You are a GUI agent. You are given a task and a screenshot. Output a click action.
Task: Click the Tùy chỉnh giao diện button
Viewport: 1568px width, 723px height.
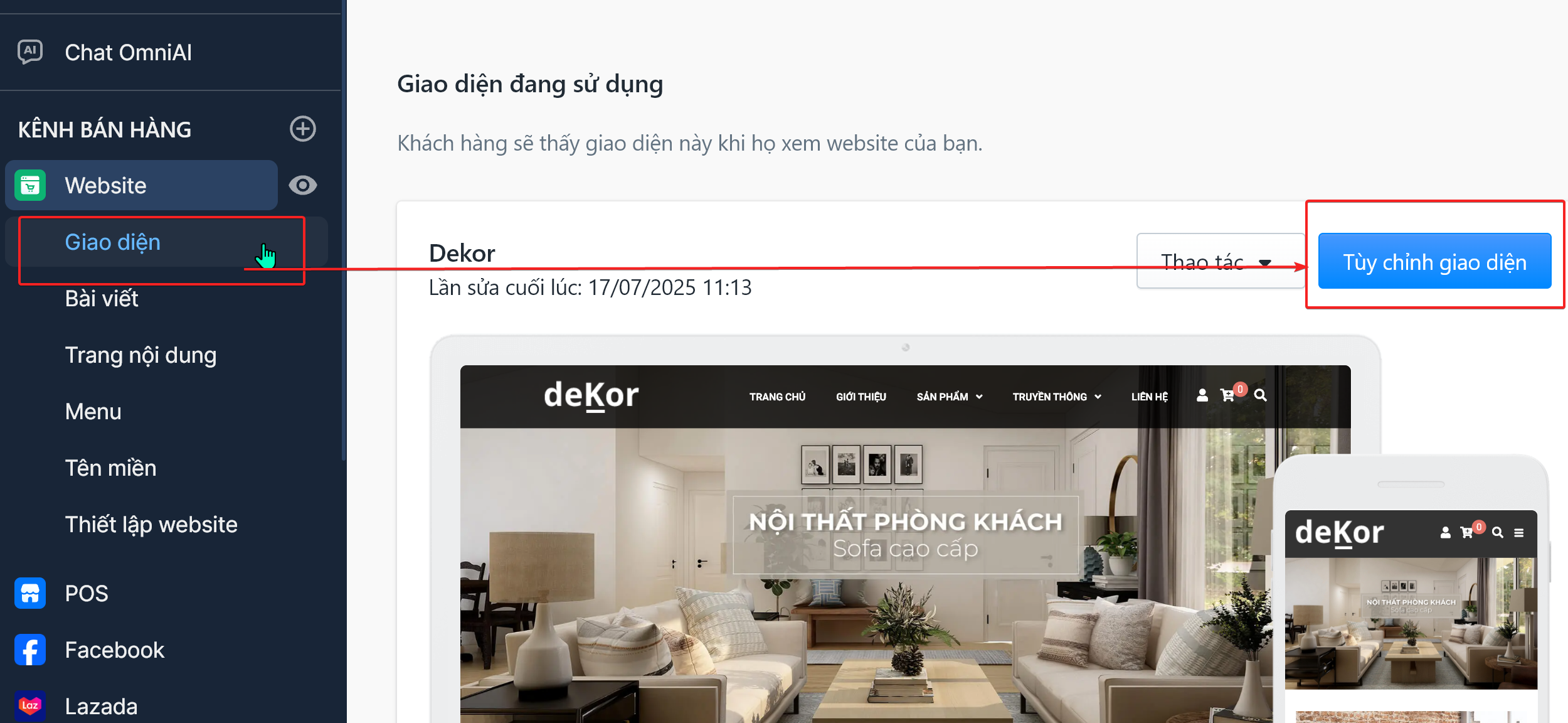(1434, 261)
